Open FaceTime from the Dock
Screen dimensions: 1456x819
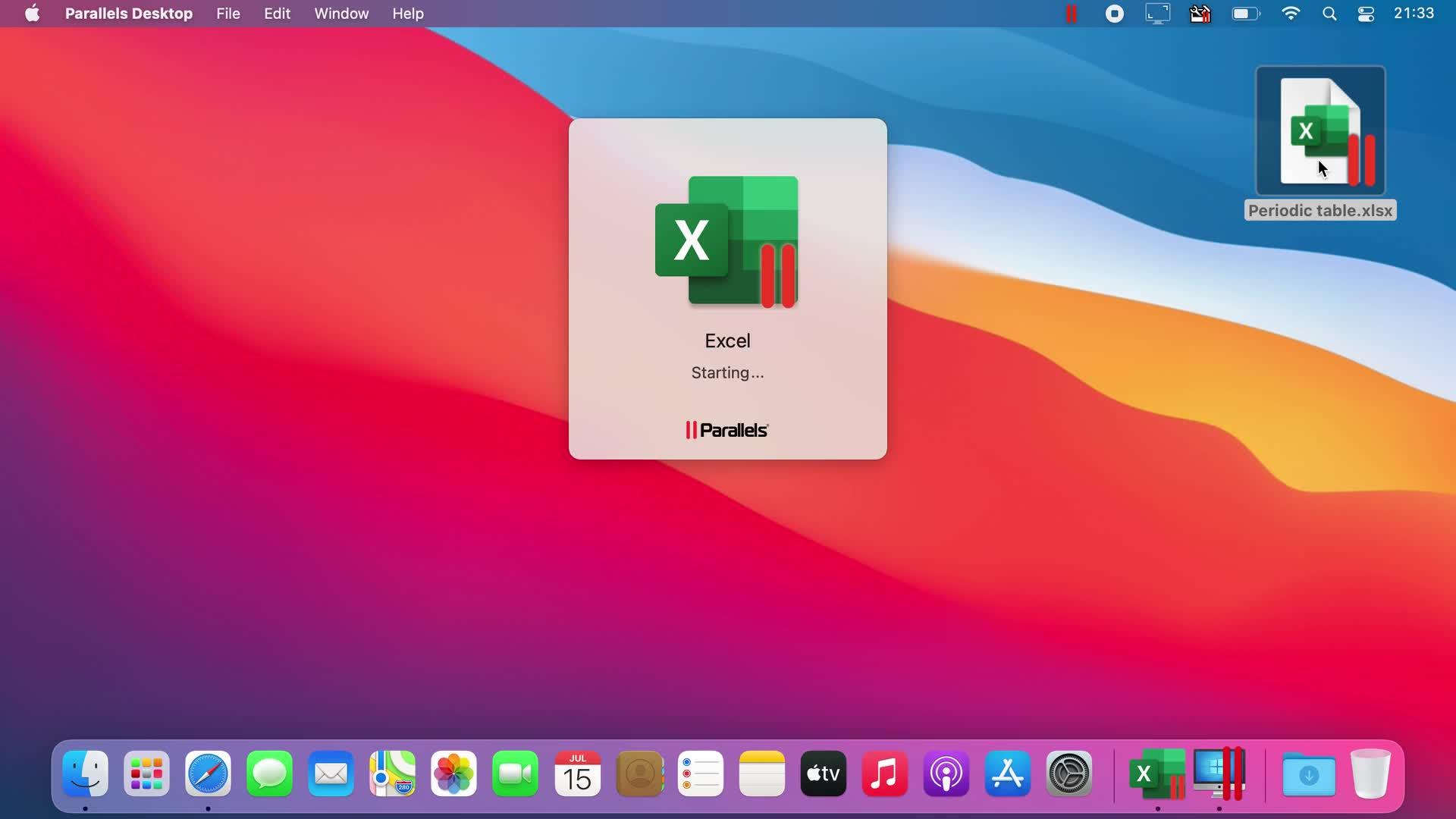click(515, 773)
